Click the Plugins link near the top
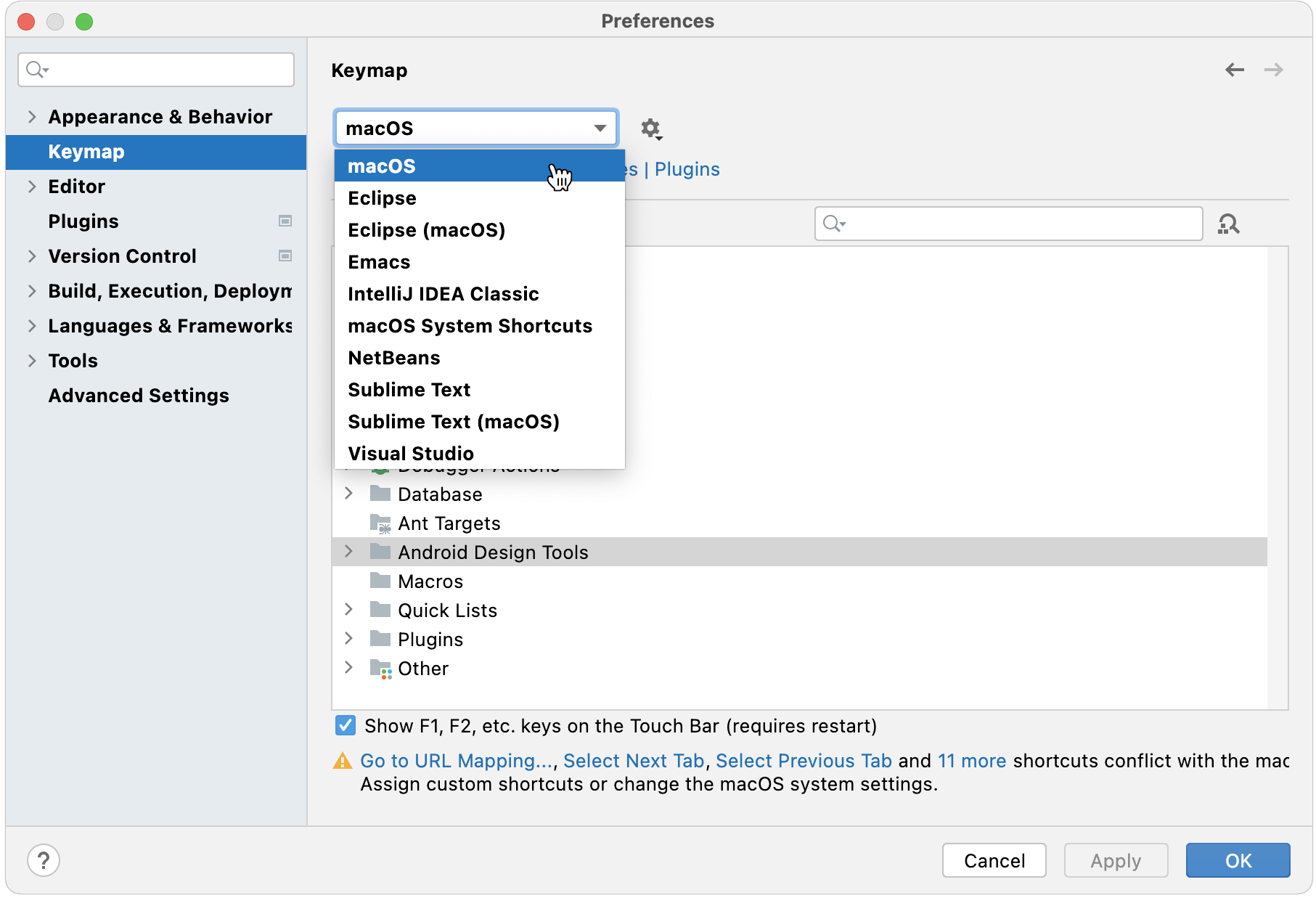The image size is (1316, 898). tap(687, 169)
